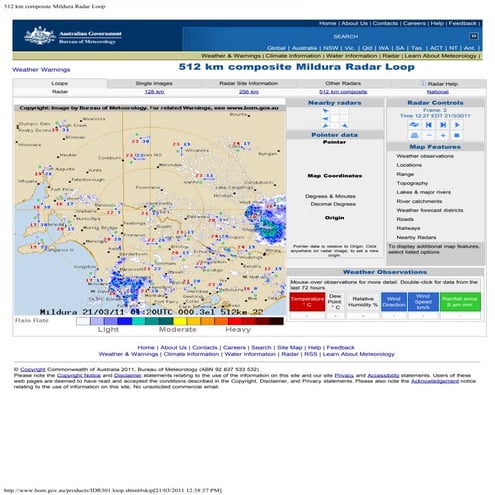Open the Weather Warnings link
Image resolution: width=495 pixels, height=495 pixels.
[41, 70]
